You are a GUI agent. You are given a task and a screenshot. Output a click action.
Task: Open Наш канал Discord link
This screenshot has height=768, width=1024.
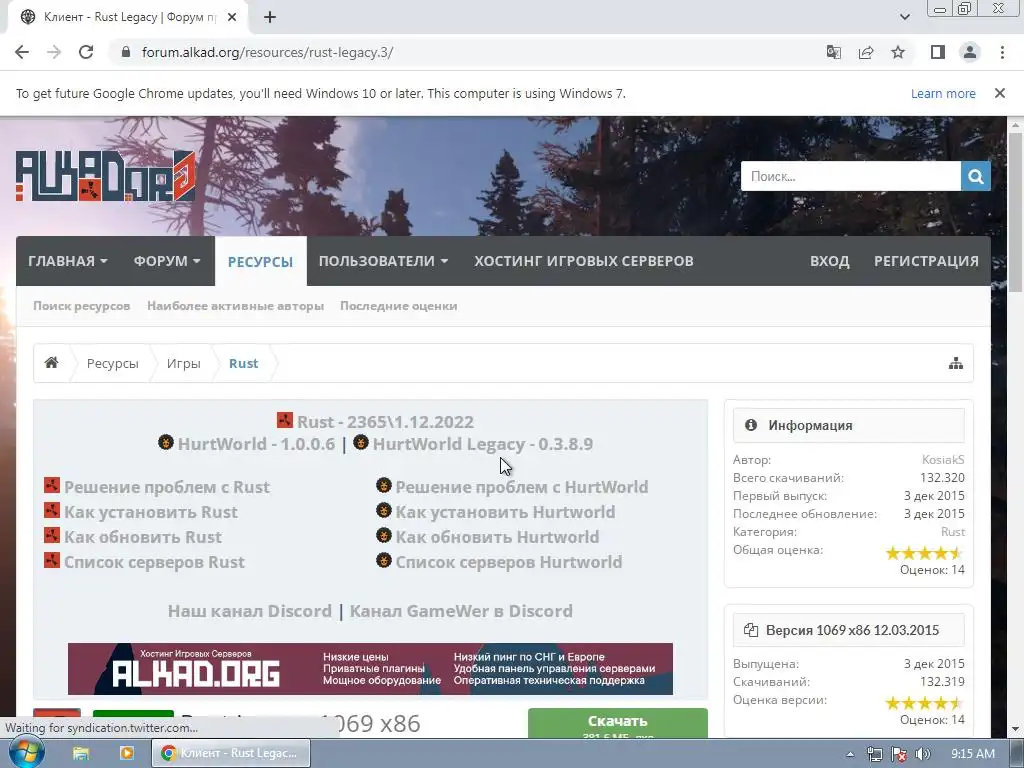click(249, 611)
